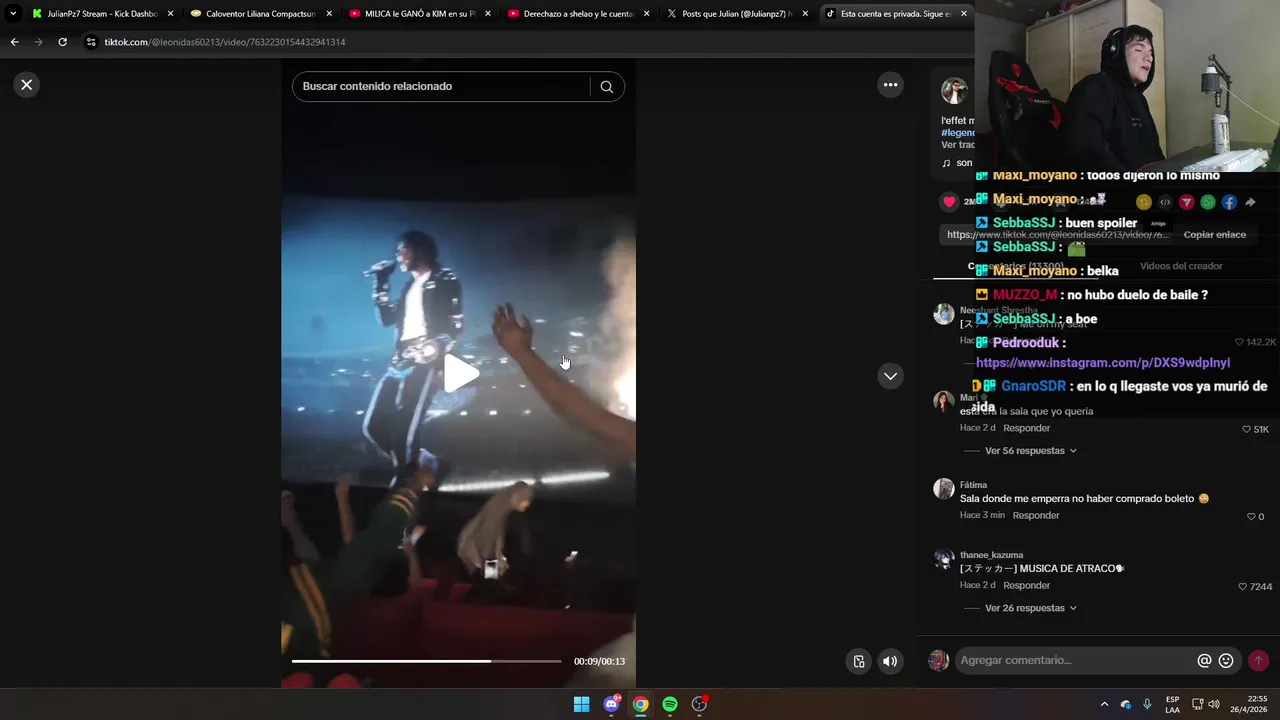This screenshot has height=720, width=1280.
Task: Go to the next video with the down chevron
Action: (890, 376)
